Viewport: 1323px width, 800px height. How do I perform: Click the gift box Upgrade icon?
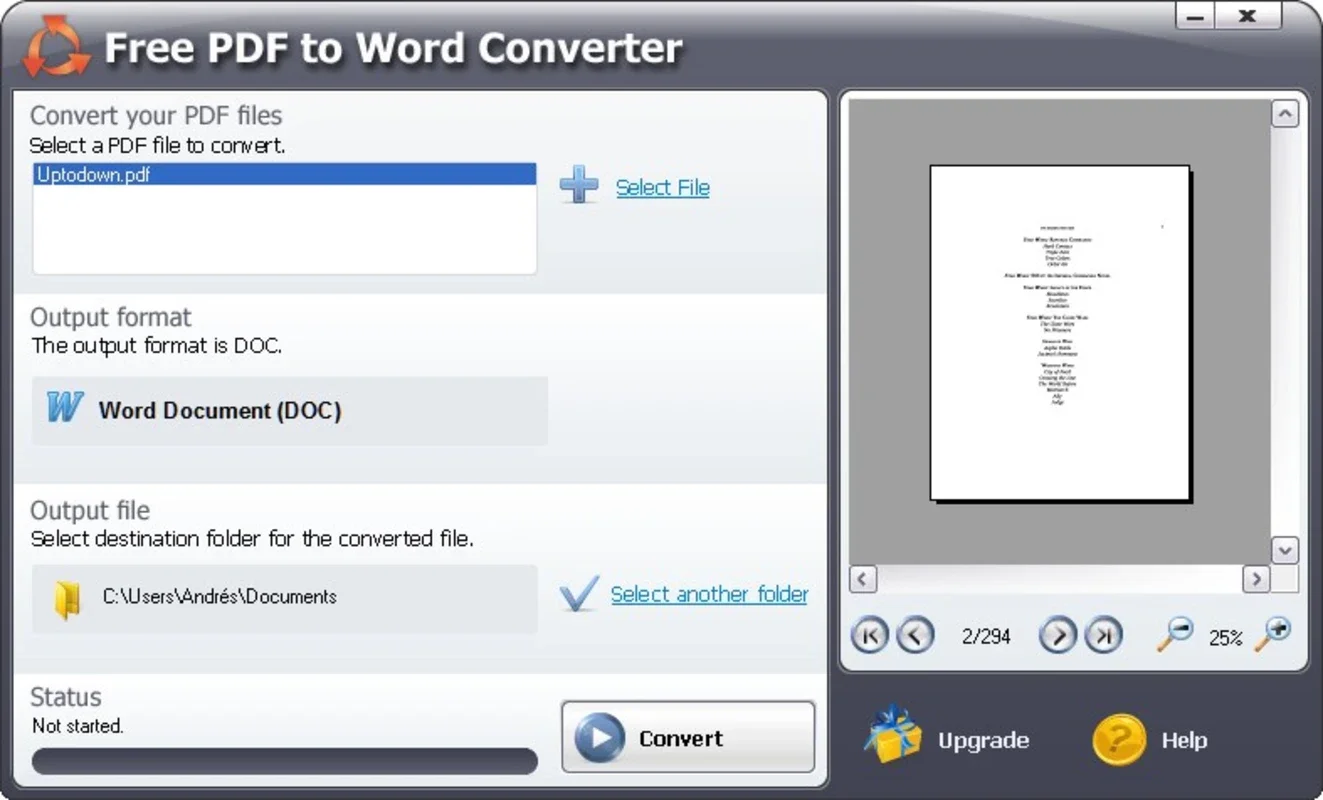[891, 737]
